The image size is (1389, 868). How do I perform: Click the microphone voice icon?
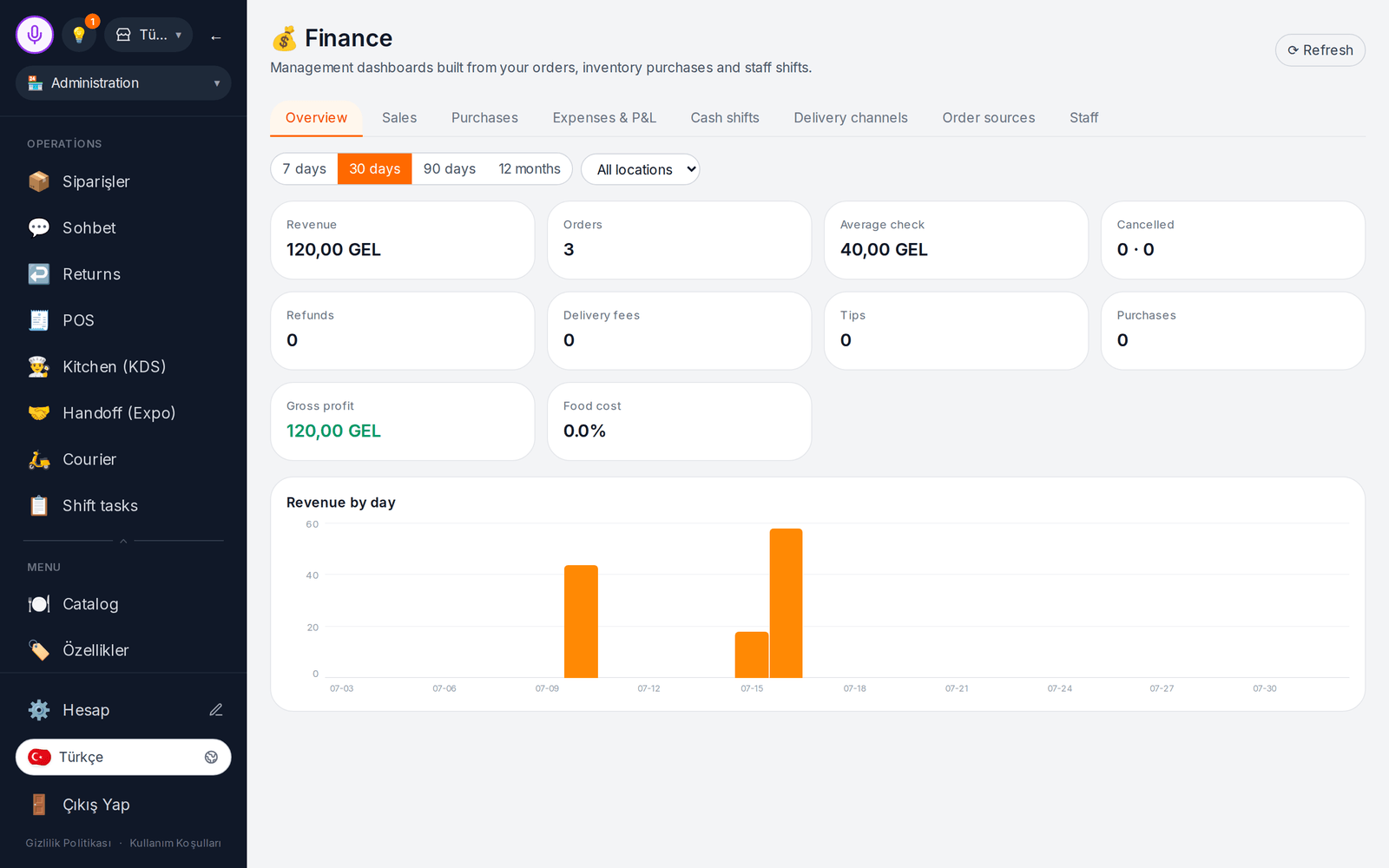[35, 35]
